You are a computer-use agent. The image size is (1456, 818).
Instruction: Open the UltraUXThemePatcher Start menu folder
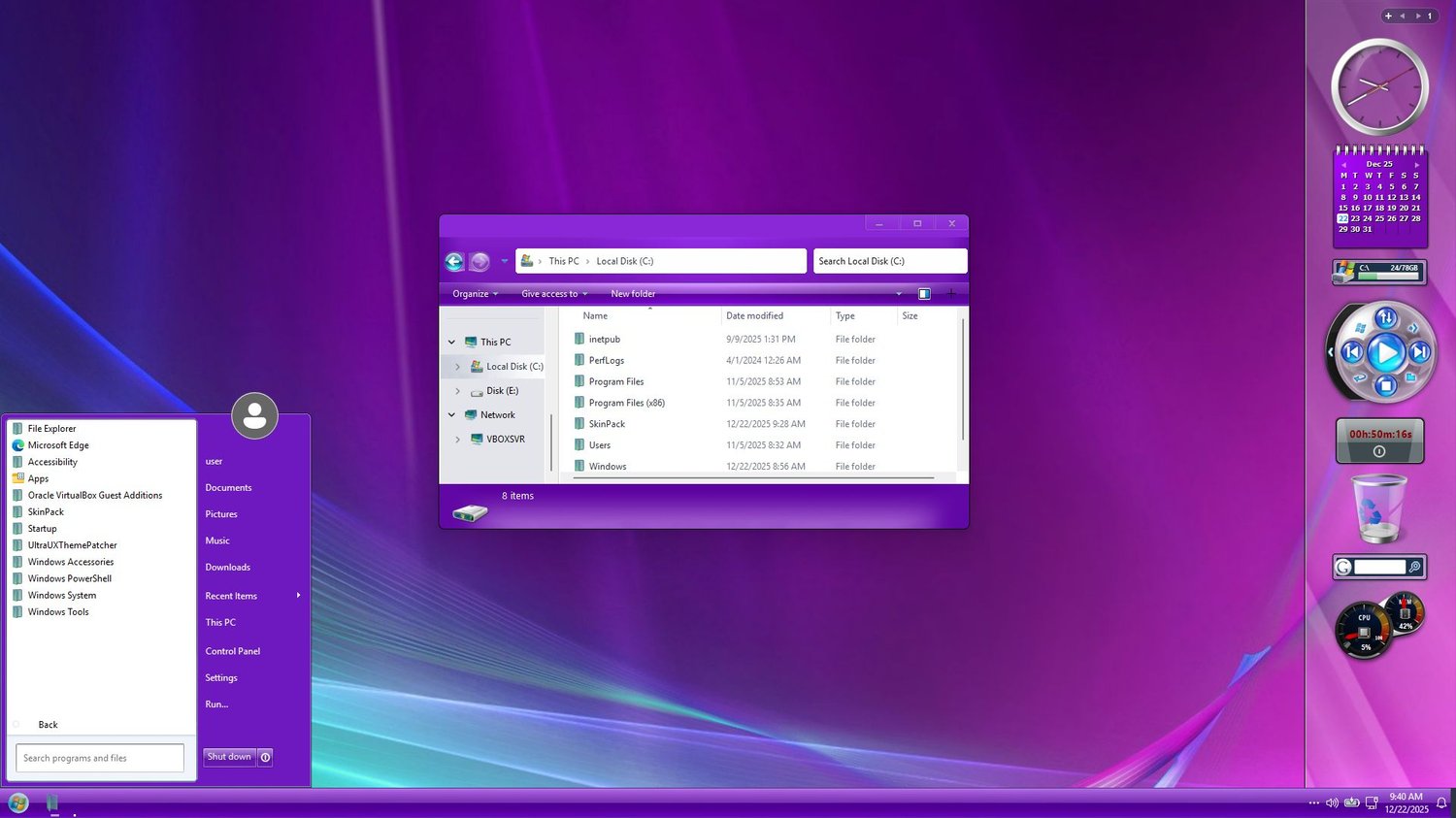[72, 545]
